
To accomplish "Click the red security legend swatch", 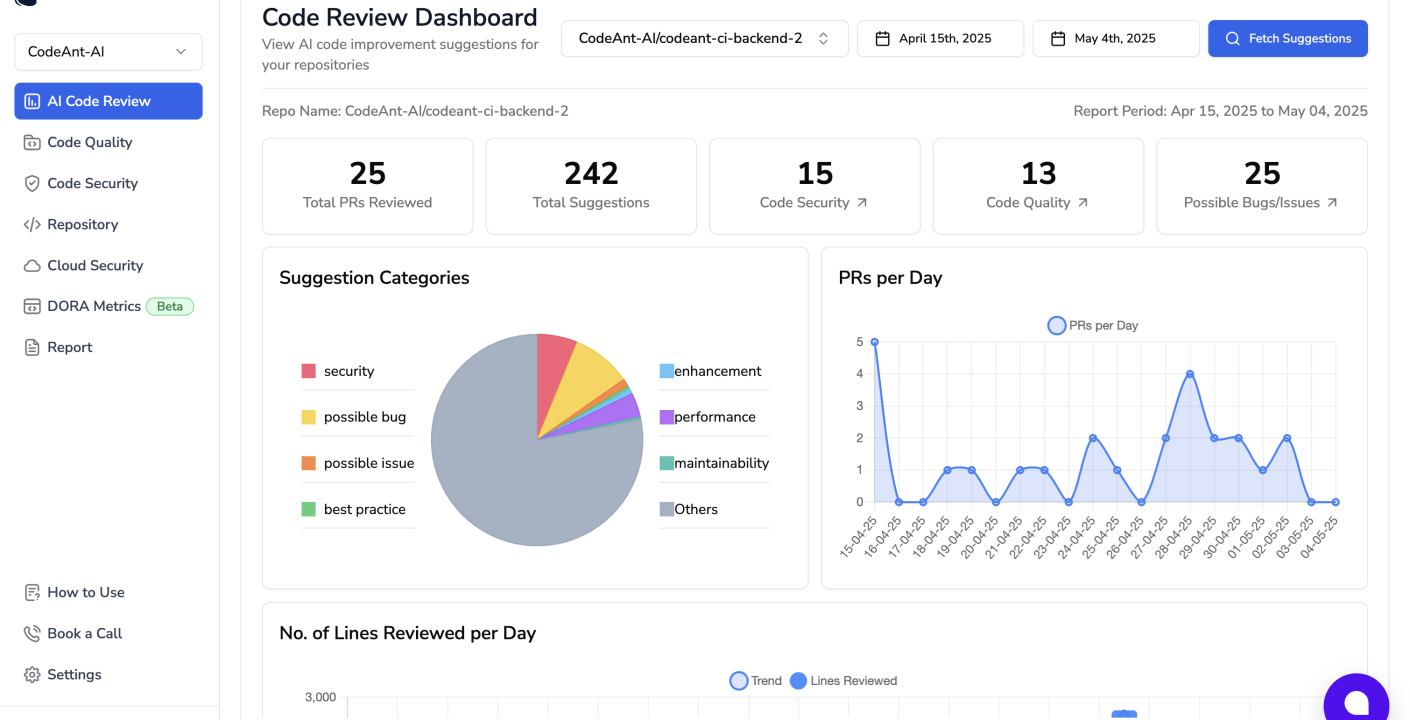I will pos(309,371).
